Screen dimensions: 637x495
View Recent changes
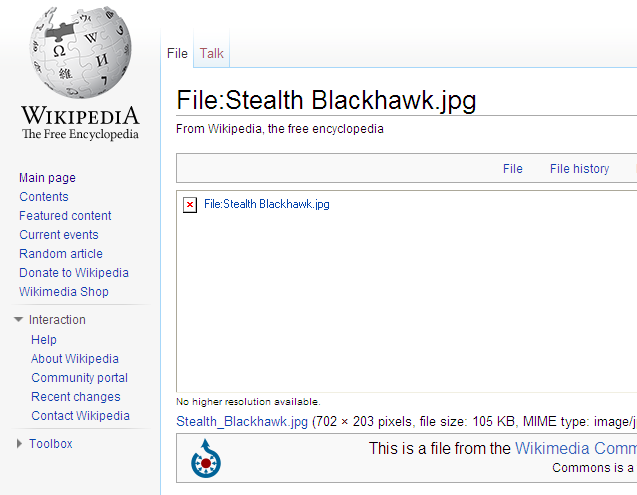pyautogui.click(x=76, y=397)
